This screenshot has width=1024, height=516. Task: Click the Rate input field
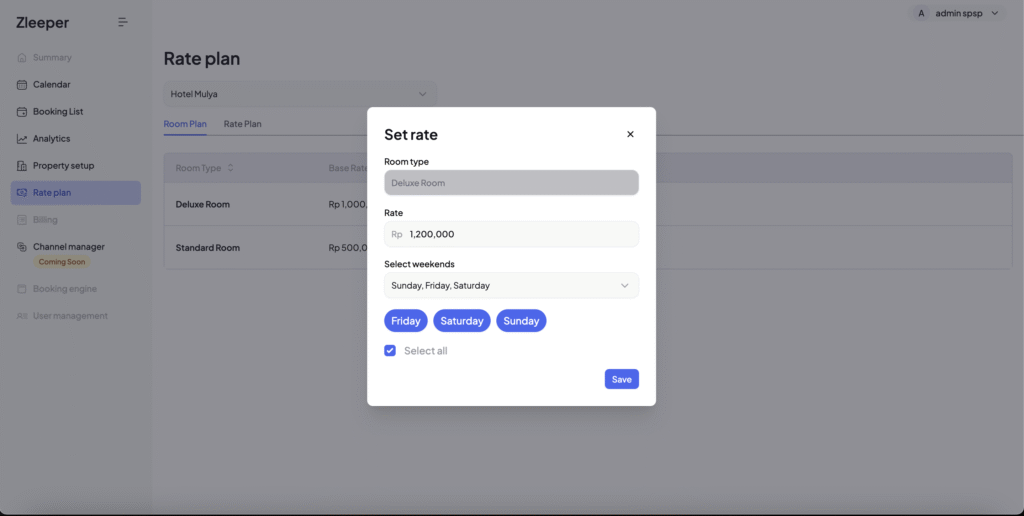coord(520,234)
